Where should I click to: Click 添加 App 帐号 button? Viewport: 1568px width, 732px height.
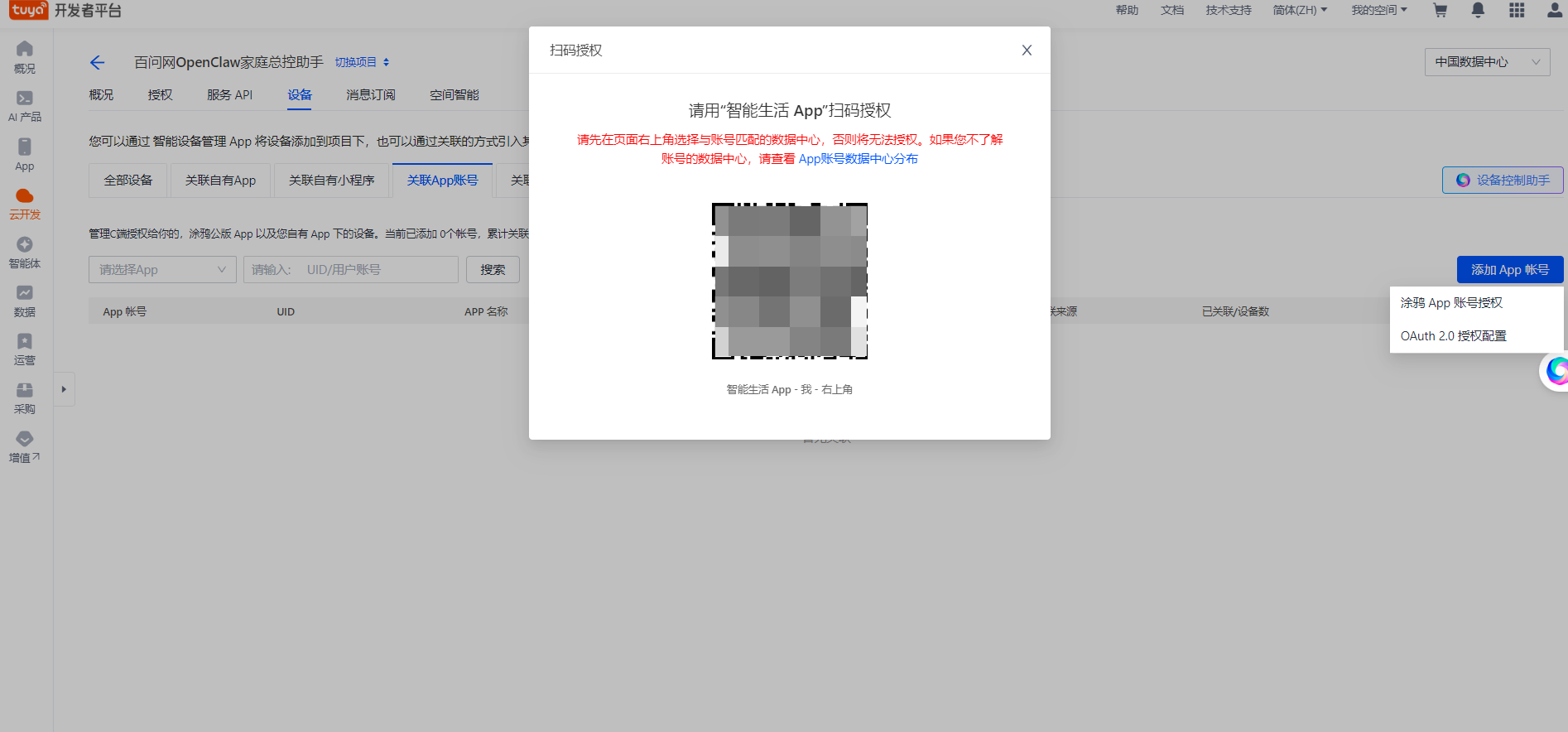[1510, 269]
